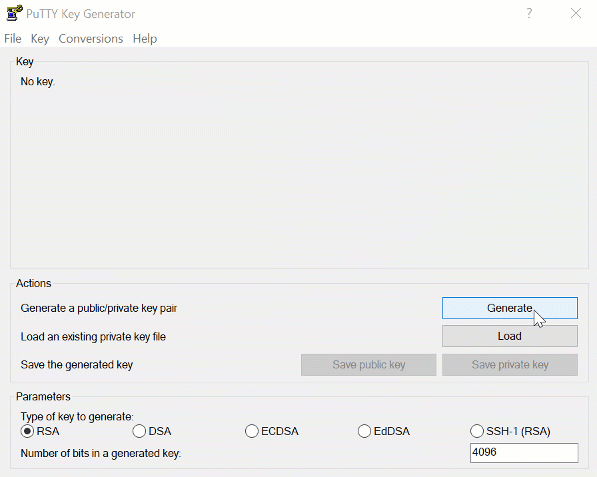This screenshot has width=597, height=477.
Task: Click the Generate button
Action: click(509, 308)
